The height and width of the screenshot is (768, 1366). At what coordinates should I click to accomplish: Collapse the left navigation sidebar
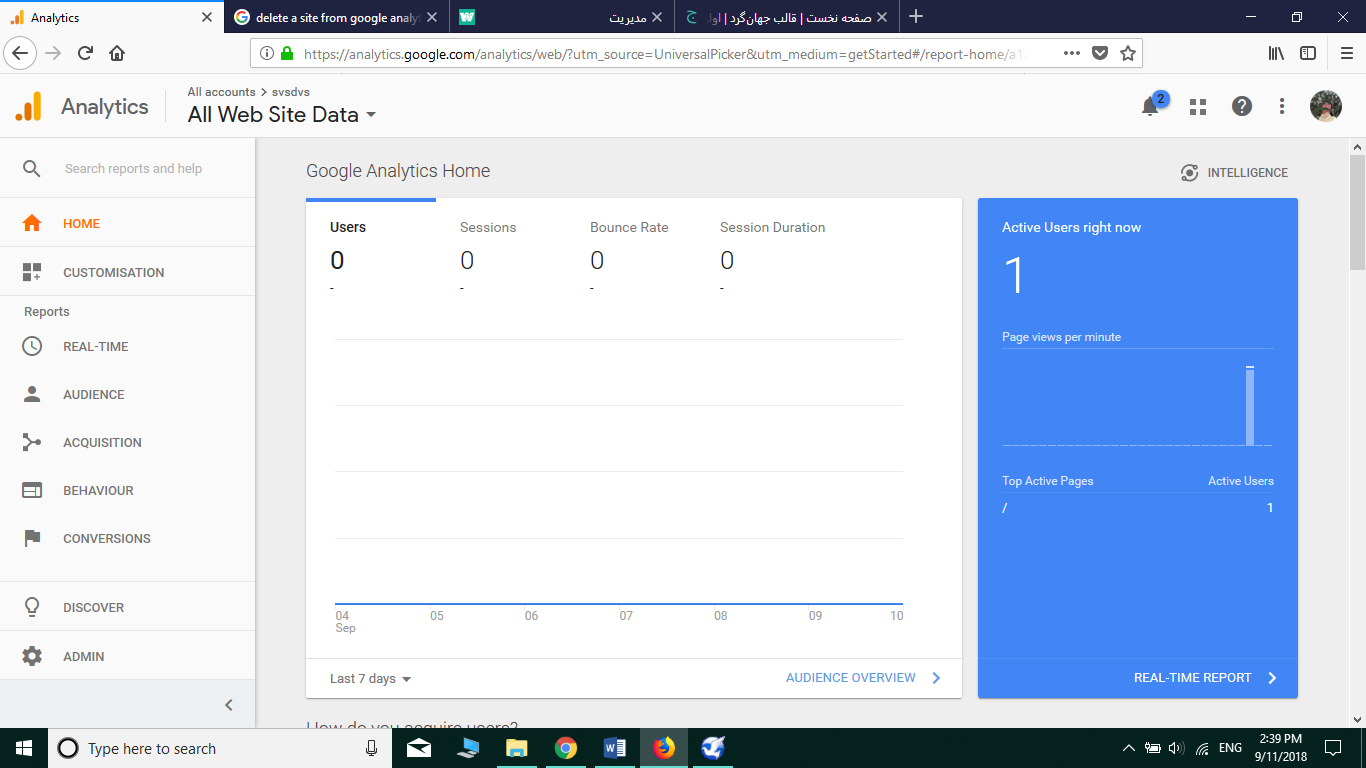tap(229, 705)
